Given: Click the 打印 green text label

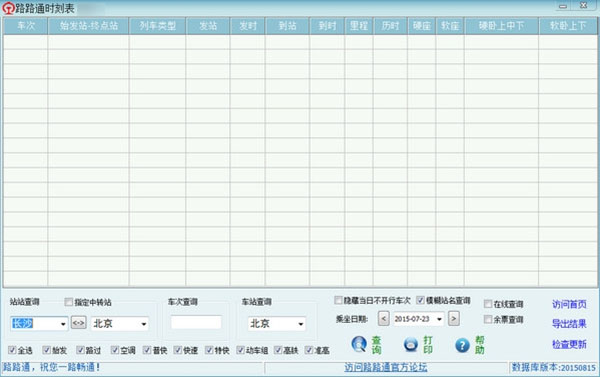Looking at the screenshot, I should (428, 345).
